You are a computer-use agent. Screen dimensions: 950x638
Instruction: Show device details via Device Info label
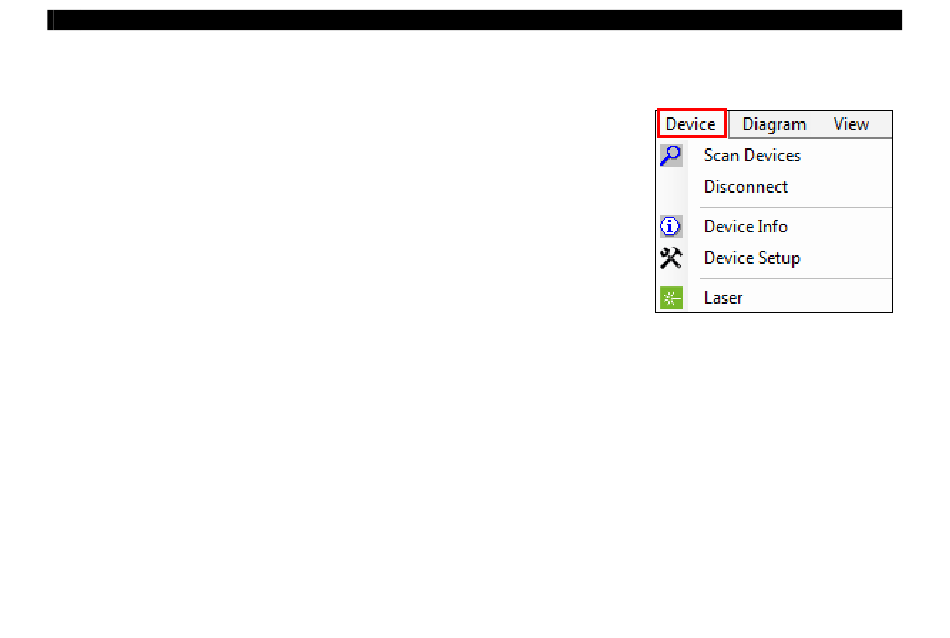[x=746, y=227]
